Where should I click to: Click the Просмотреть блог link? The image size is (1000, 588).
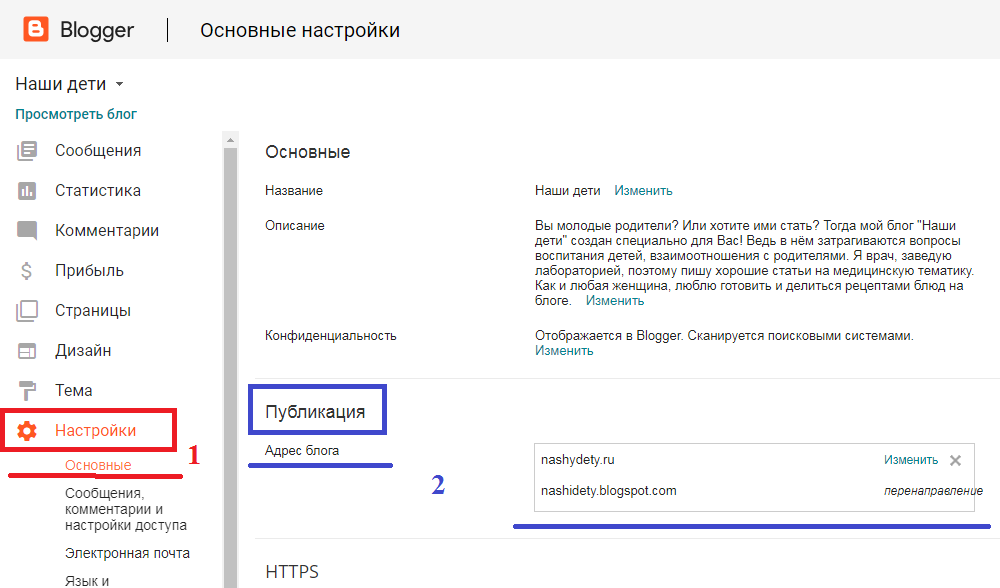click(76, 114)
